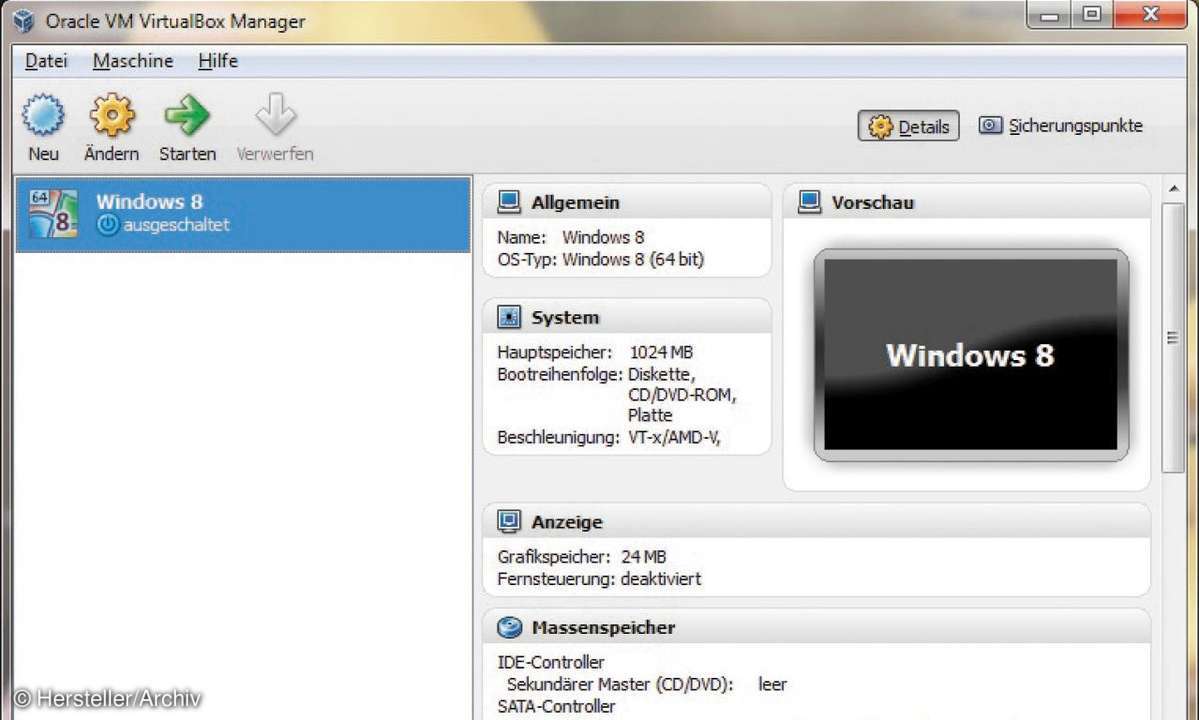Click the System section chip icon
Viewport: 1199px width, 720px height.
(x=509, y=316)
